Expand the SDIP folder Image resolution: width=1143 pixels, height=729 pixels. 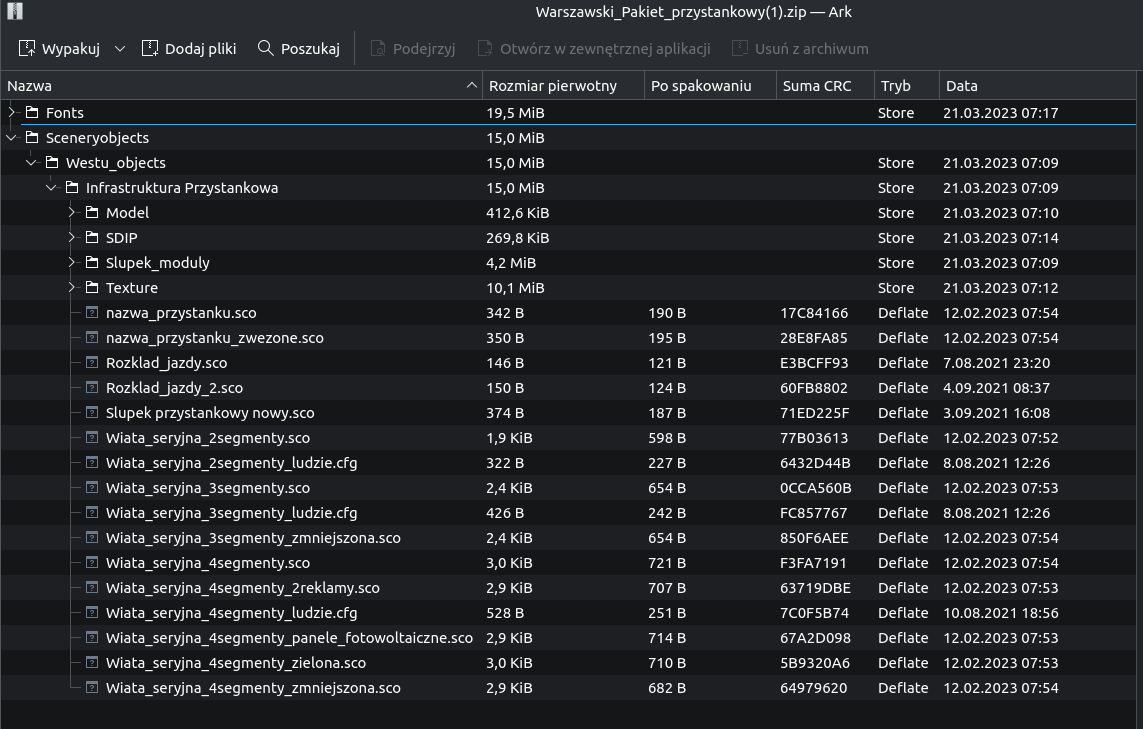71,238
